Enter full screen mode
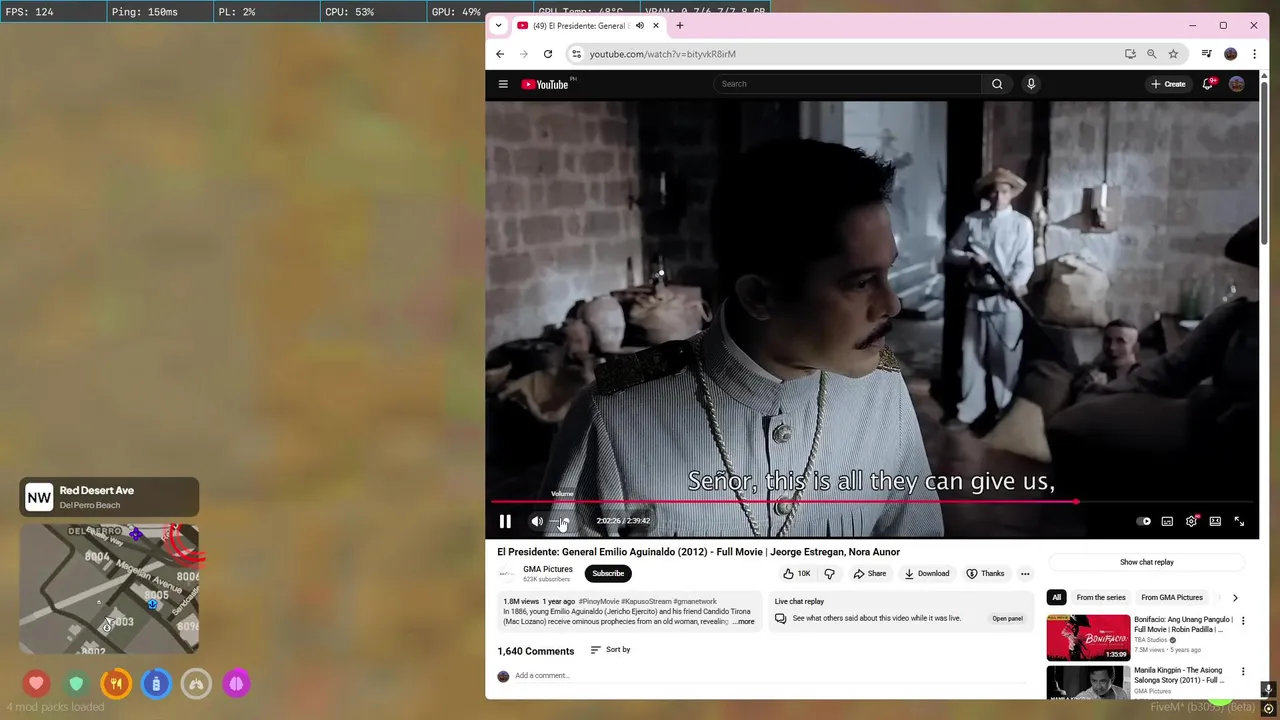 (x=1239, y=521)
